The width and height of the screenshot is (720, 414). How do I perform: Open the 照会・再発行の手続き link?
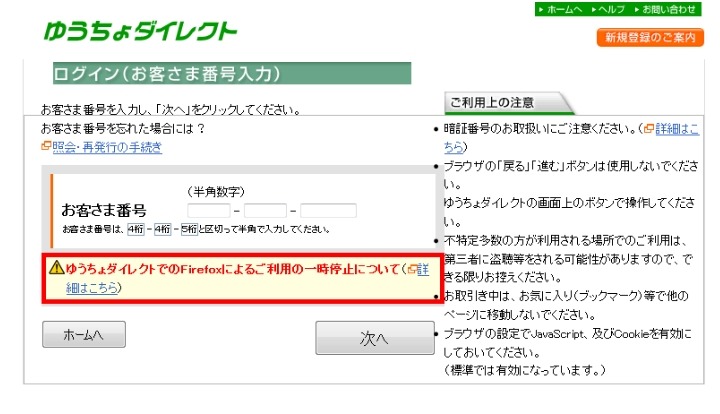point(107,147)
